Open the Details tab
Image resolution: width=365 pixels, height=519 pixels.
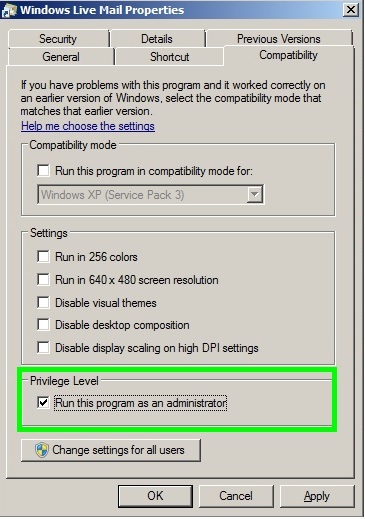157,39
